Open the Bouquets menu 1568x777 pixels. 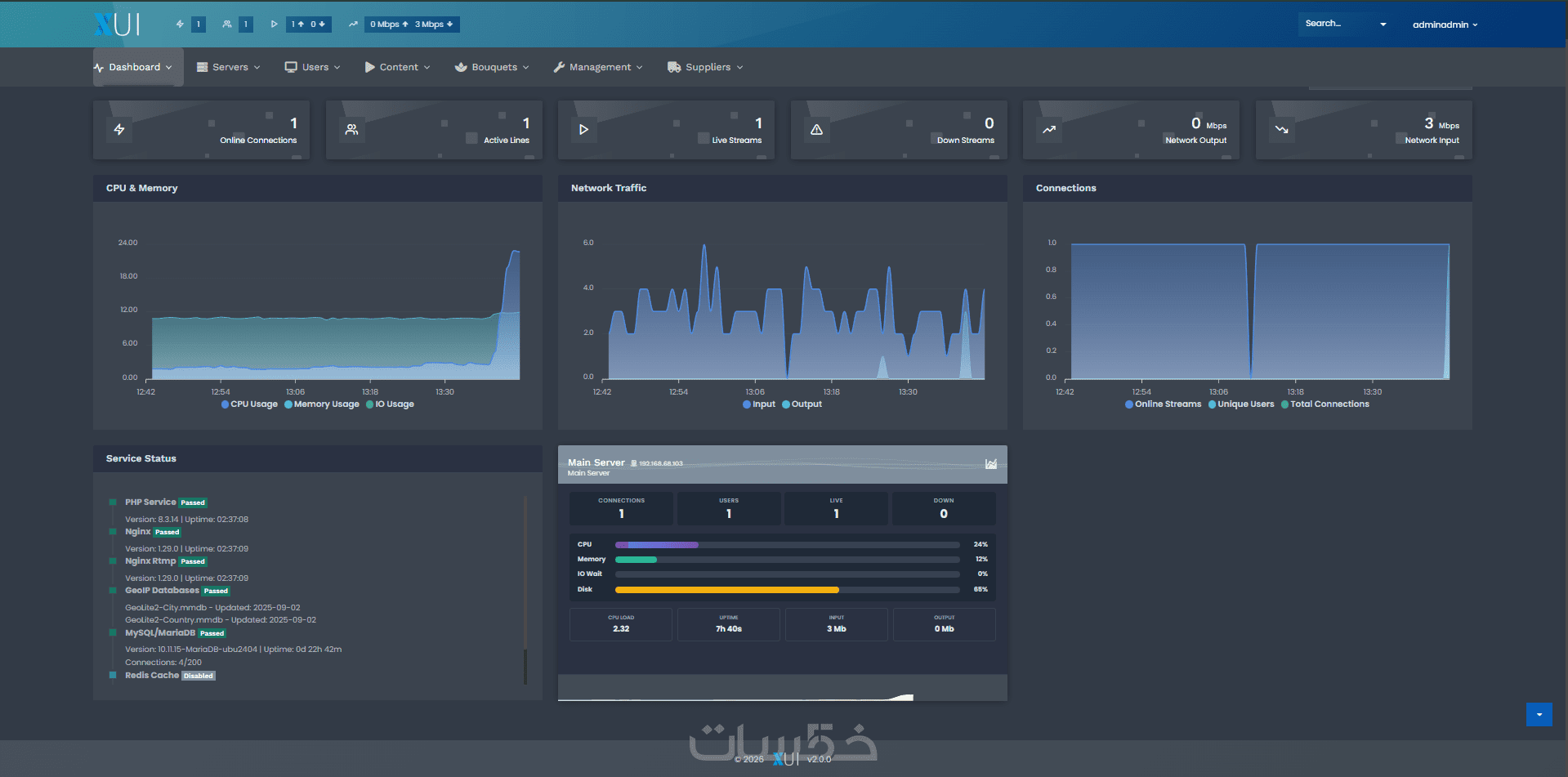(492, 67)
